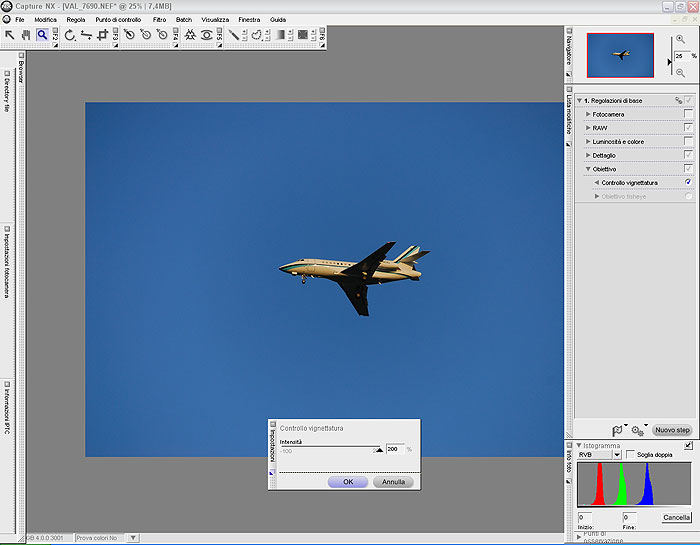Expand the Punti di osservazione section
Viewport: 700px width, 545px height.
579,537
